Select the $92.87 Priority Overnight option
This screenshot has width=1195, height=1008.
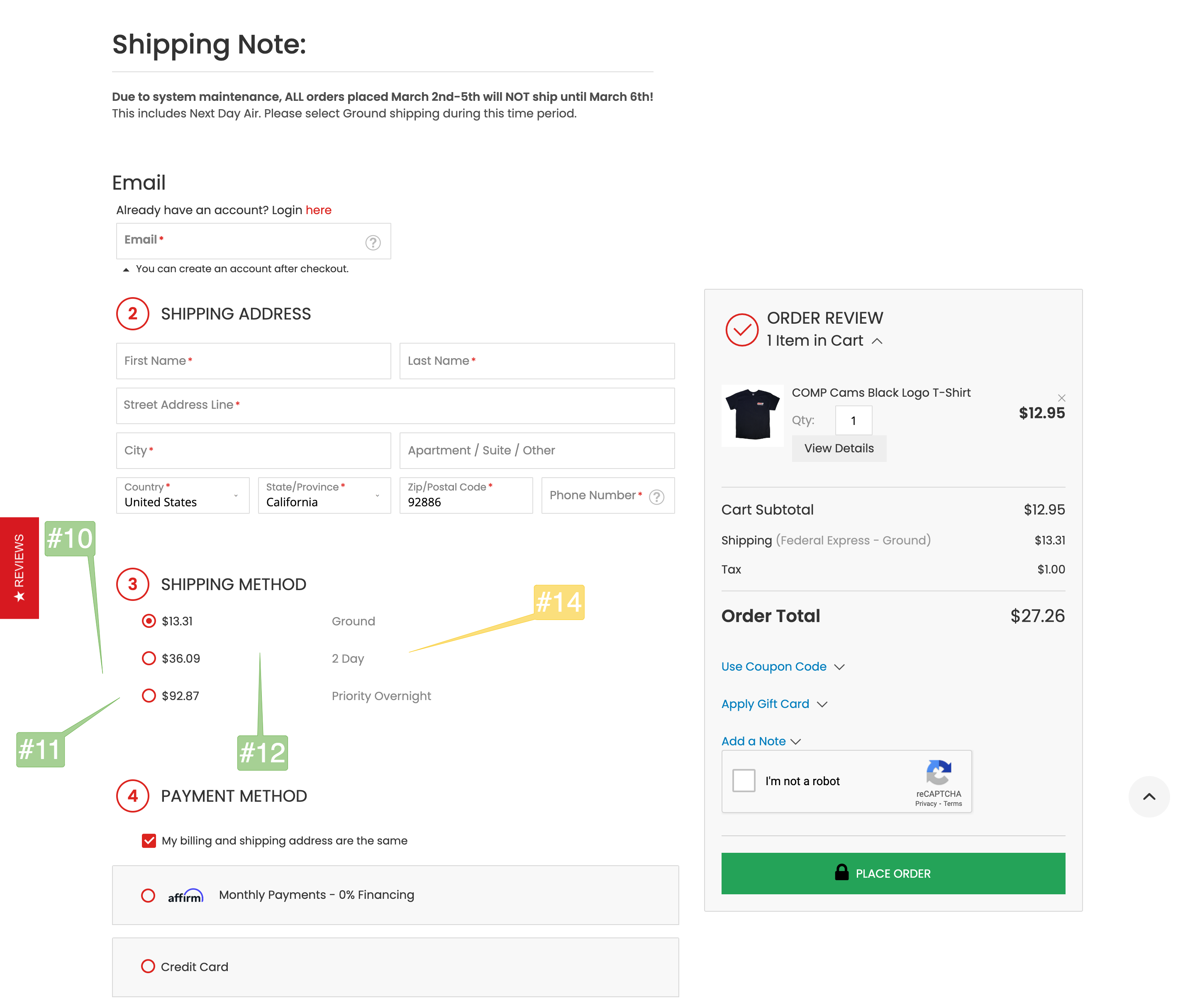pos(149,696)
